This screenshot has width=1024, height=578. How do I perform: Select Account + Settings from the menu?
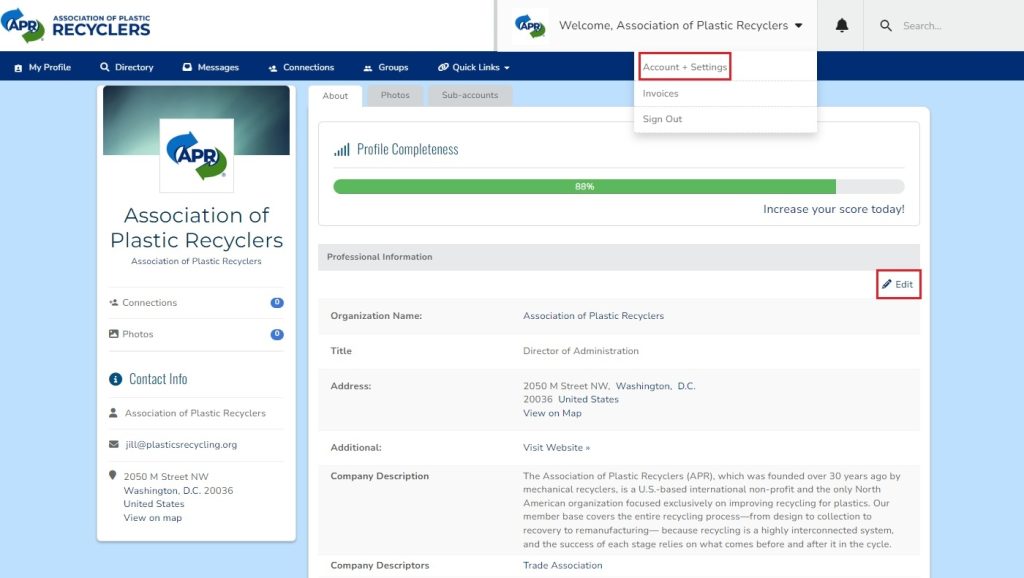pos(684,67)
